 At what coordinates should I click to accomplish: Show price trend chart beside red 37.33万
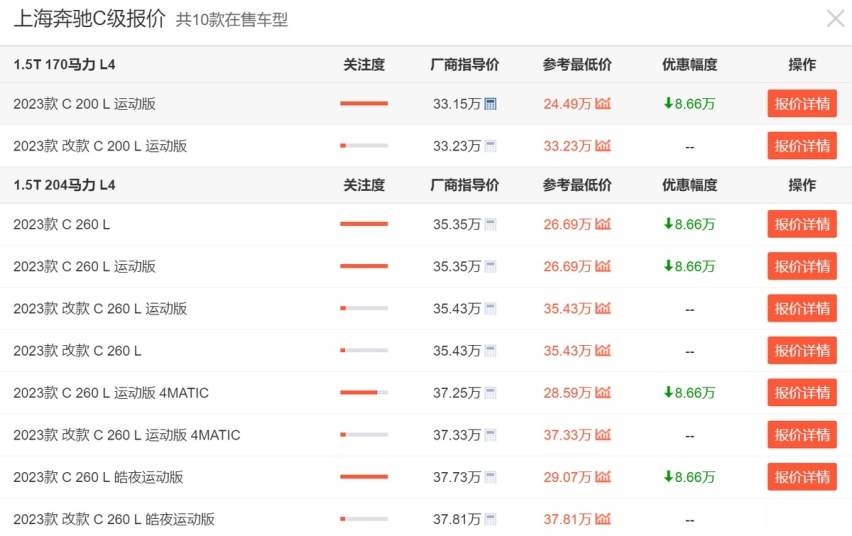point(603,434)
